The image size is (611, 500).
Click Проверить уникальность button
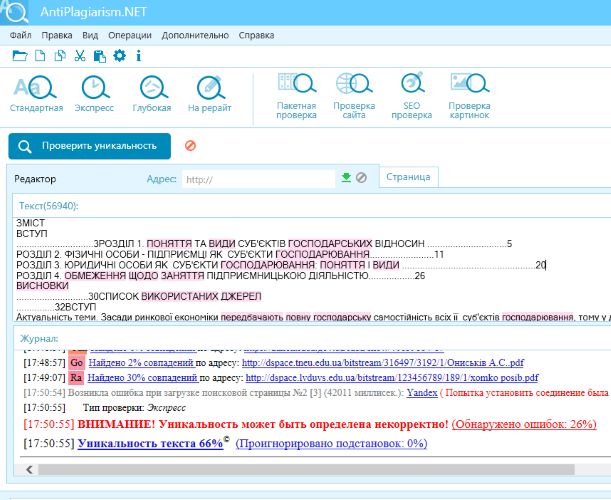(x=90, y=146)
